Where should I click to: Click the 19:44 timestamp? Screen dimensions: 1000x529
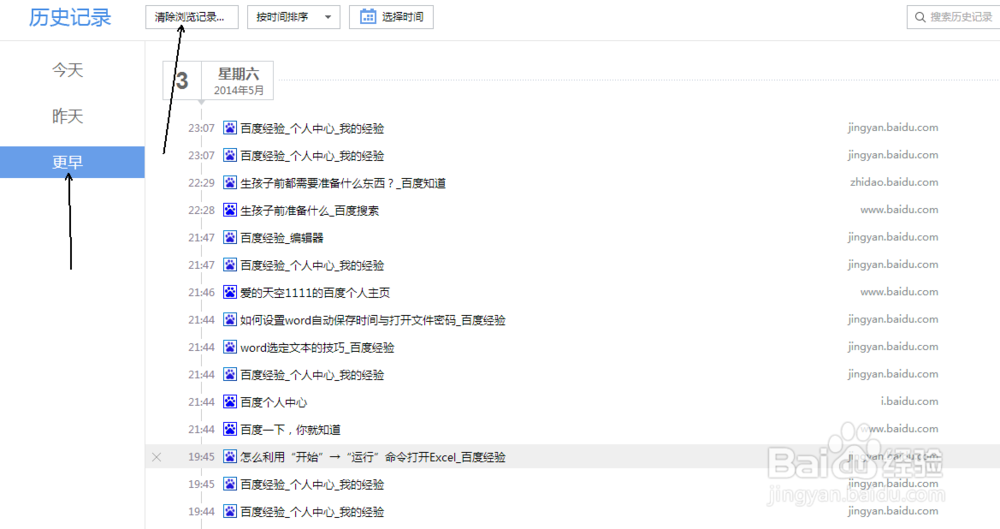click(x=202, y=512)
